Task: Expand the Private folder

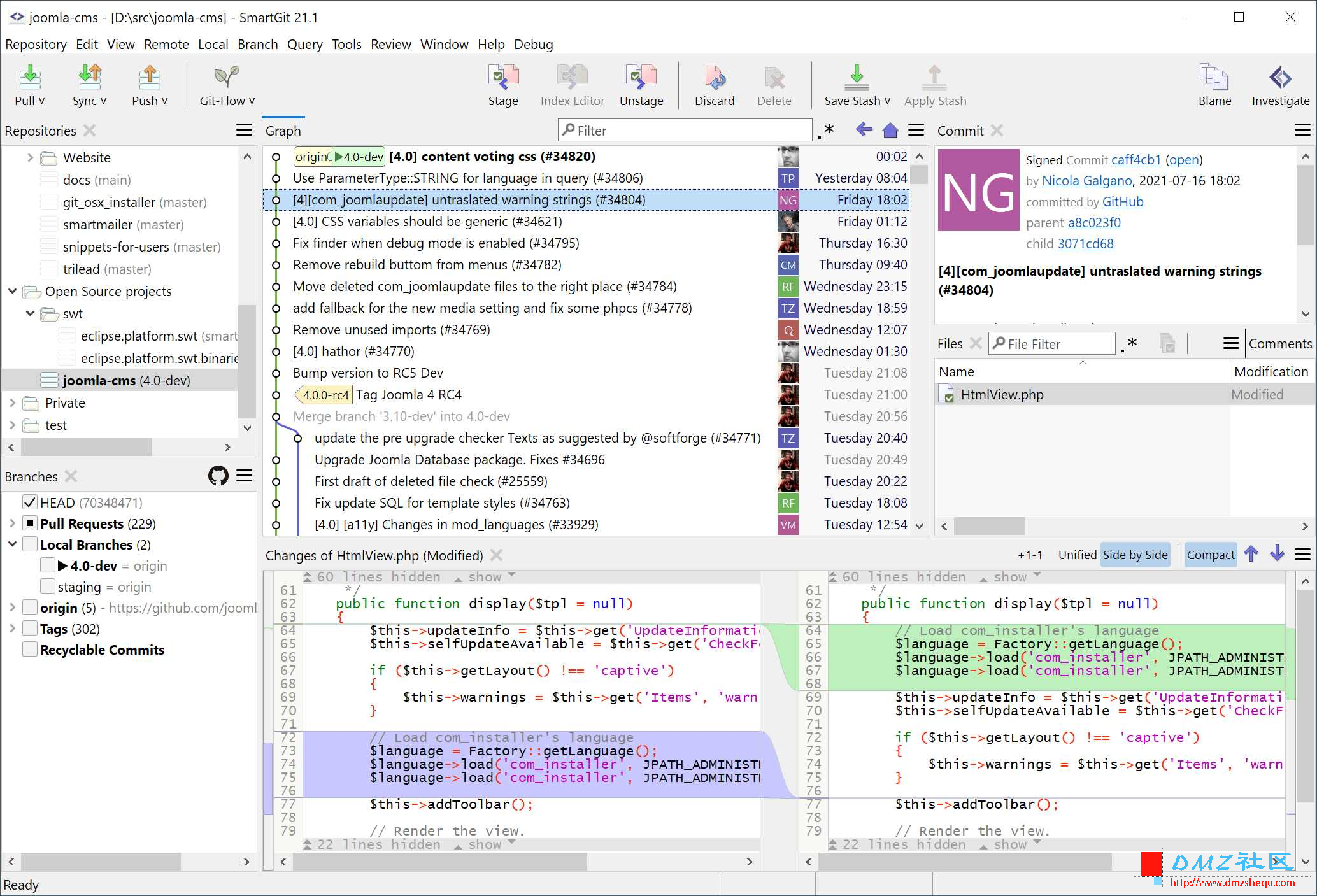Action: pos(12,402)
